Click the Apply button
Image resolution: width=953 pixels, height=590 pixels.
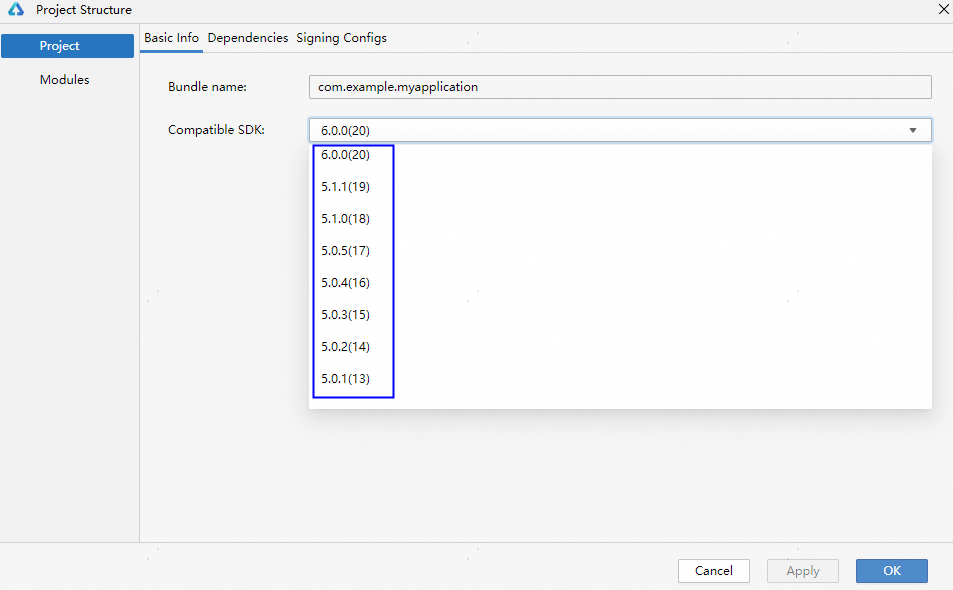(803, 571)
